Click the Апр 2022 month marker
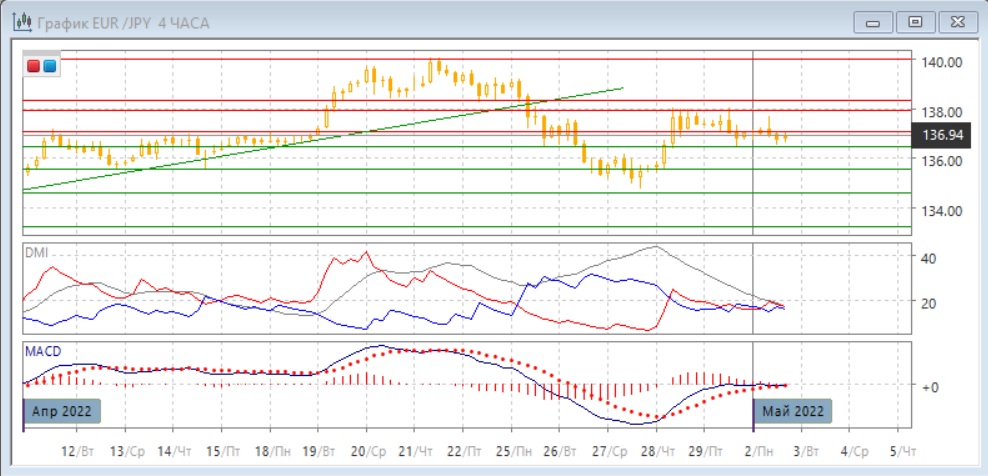 [62, 411]
